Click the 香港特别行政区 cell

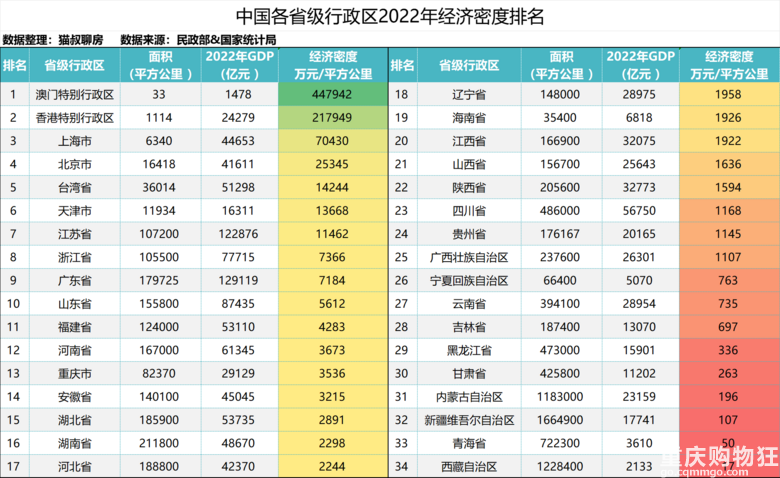(x=75, y=118)
